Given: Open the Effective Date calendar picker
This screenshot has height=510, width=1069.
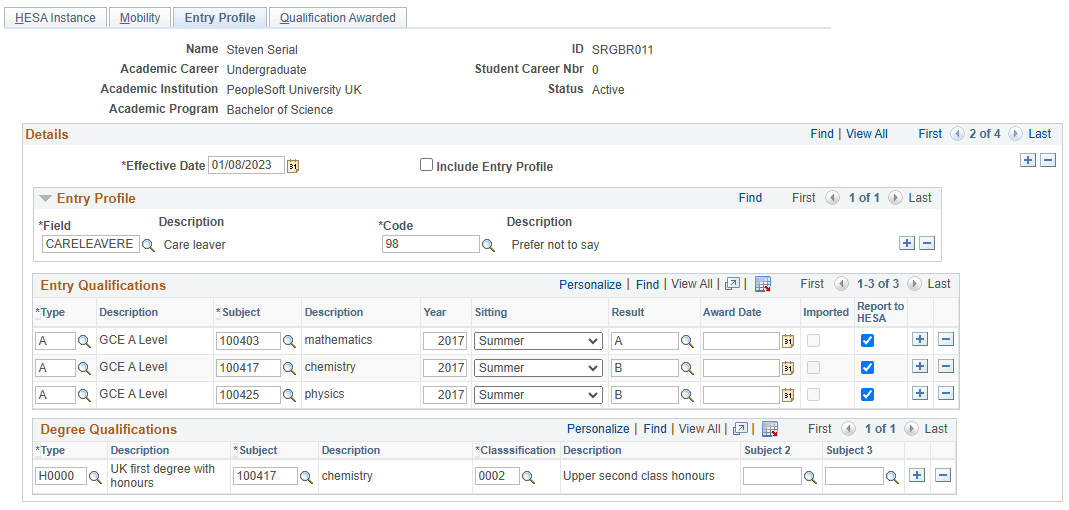Looking at the screenshot, I should tap(293, 167).
